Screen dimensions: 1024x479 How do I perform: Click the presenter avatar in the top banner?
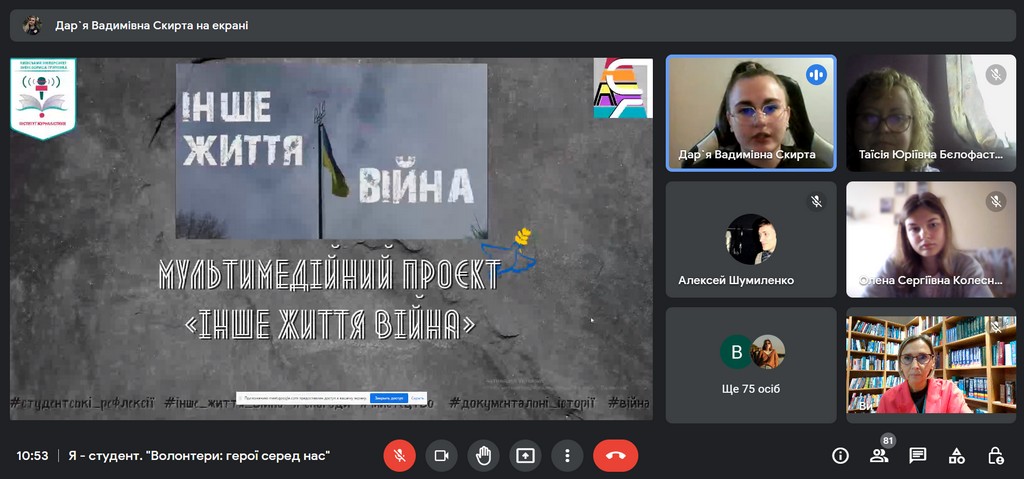(32, 25)
